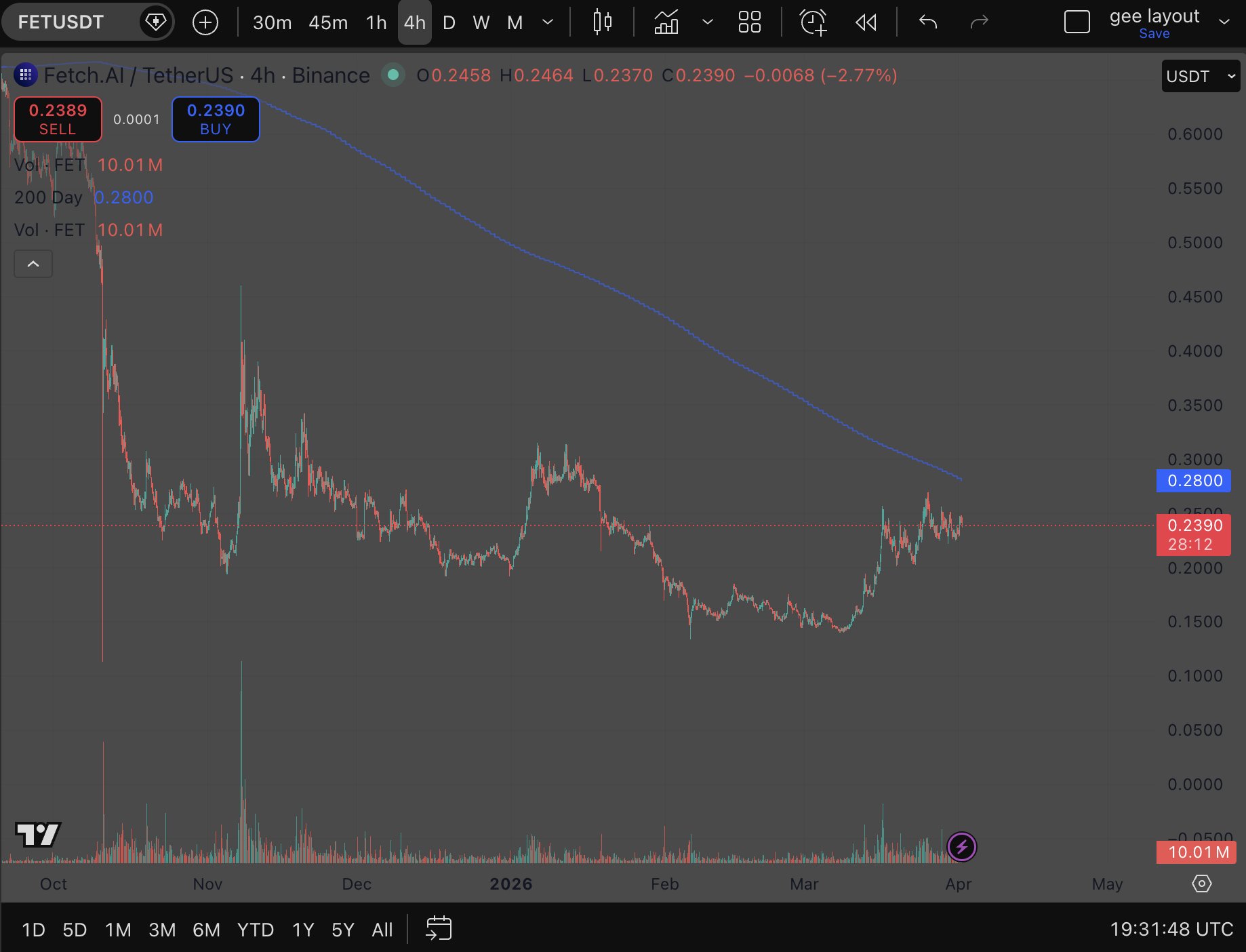
Task: Create an alert with the clock icon
Action: point(813,22)
